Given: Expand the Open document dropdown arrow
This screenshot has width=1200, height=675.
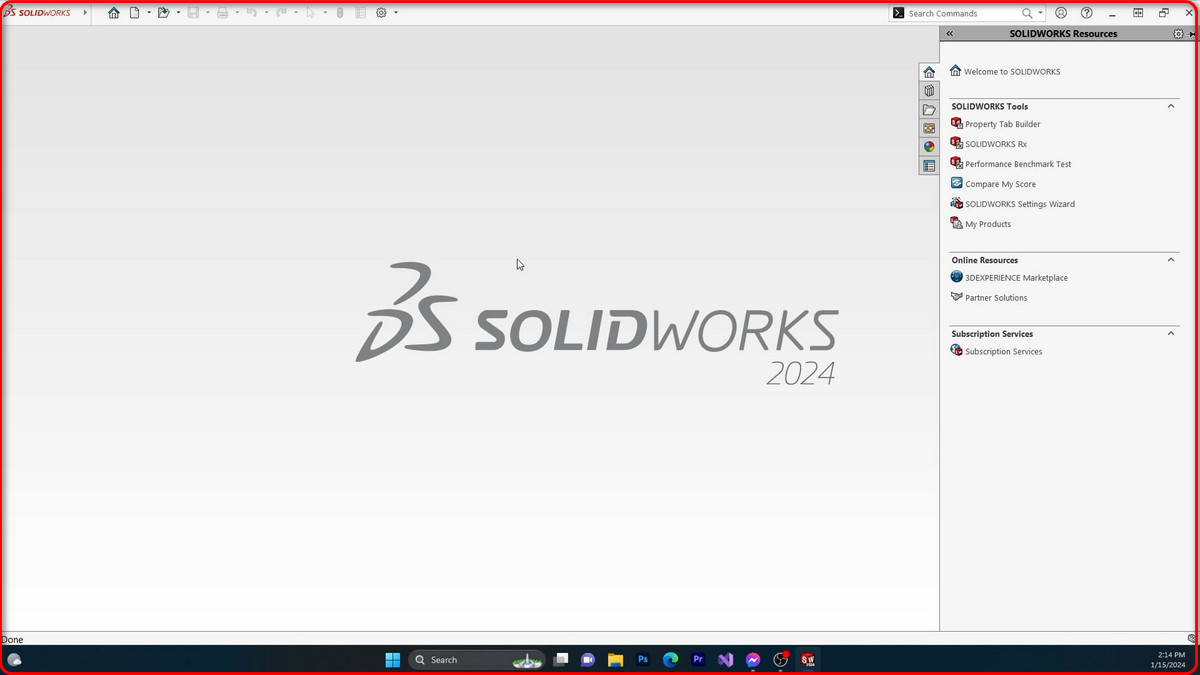Looking at the screenshot, I should pos(178,13).
